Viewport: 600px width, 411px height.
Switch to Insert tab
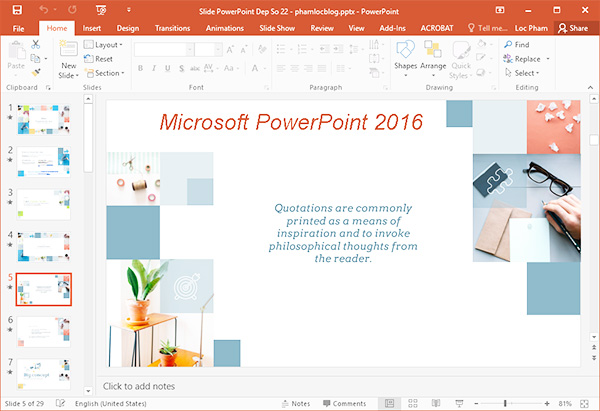click(x=92, y=28)
